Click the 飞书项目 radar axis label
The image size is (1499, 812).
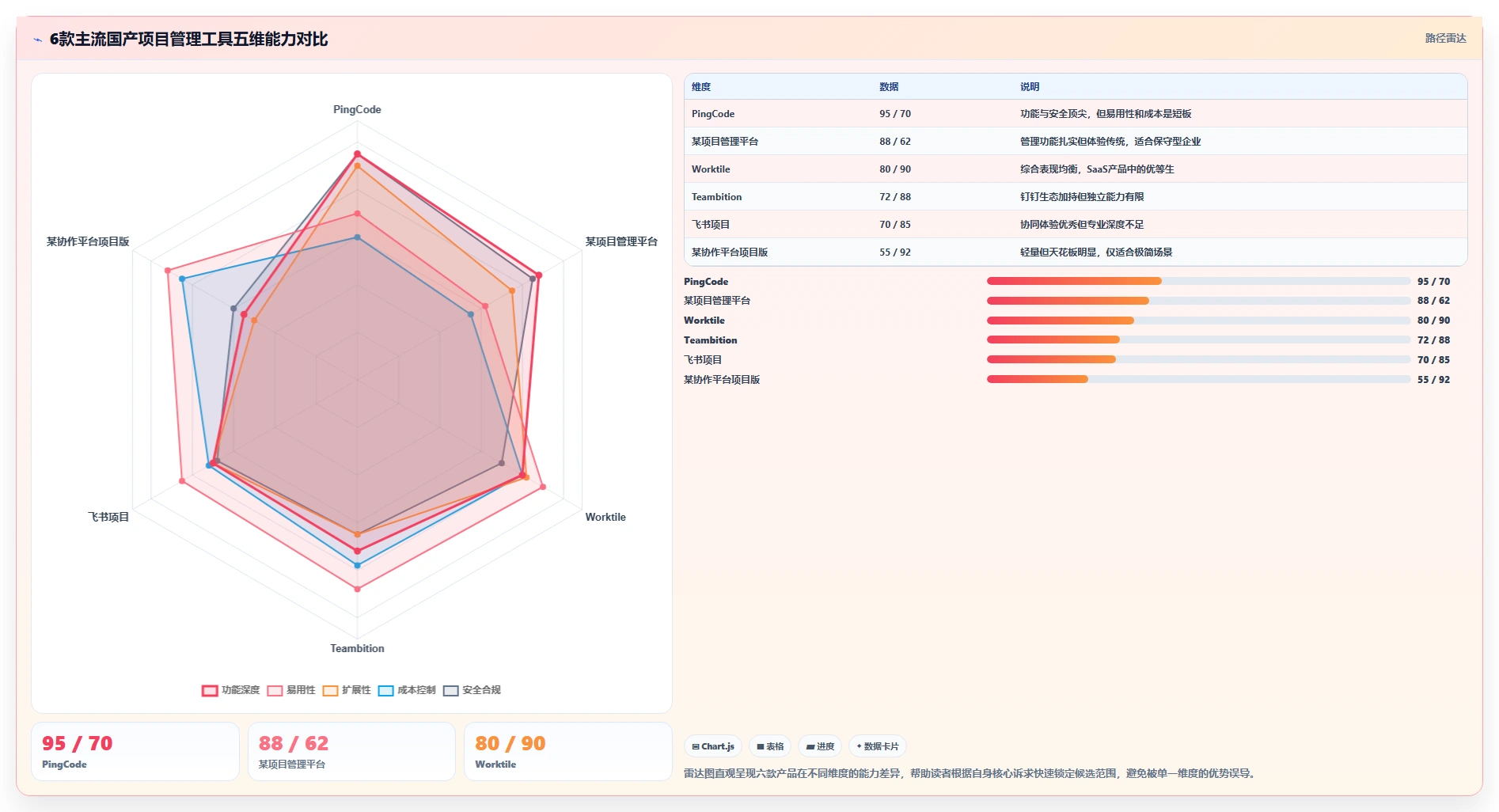pyautogui.click(x=108, y=518)
